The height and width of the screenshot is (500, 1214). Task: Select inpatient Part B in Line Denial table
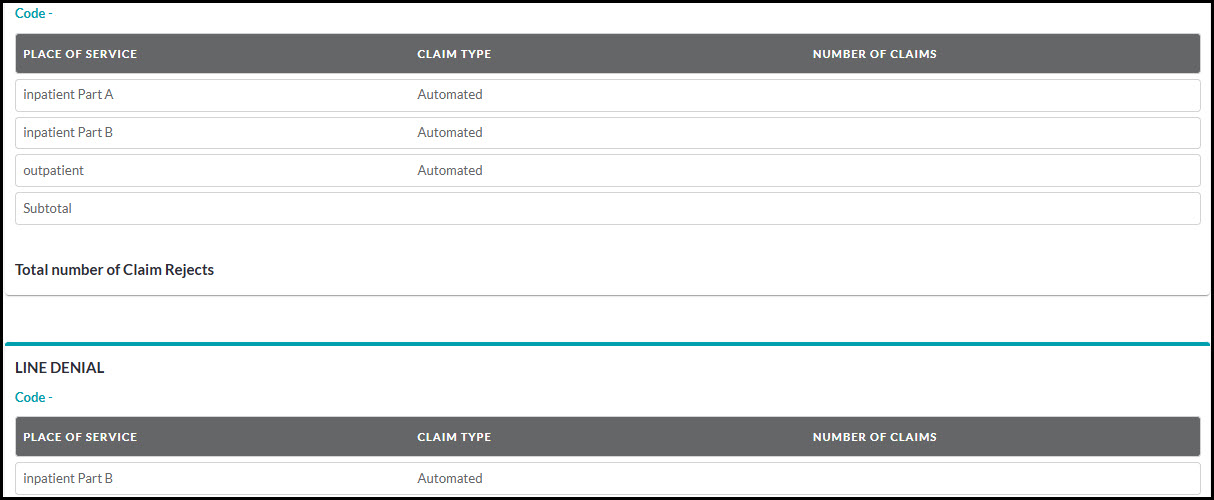tap(68, 479)
